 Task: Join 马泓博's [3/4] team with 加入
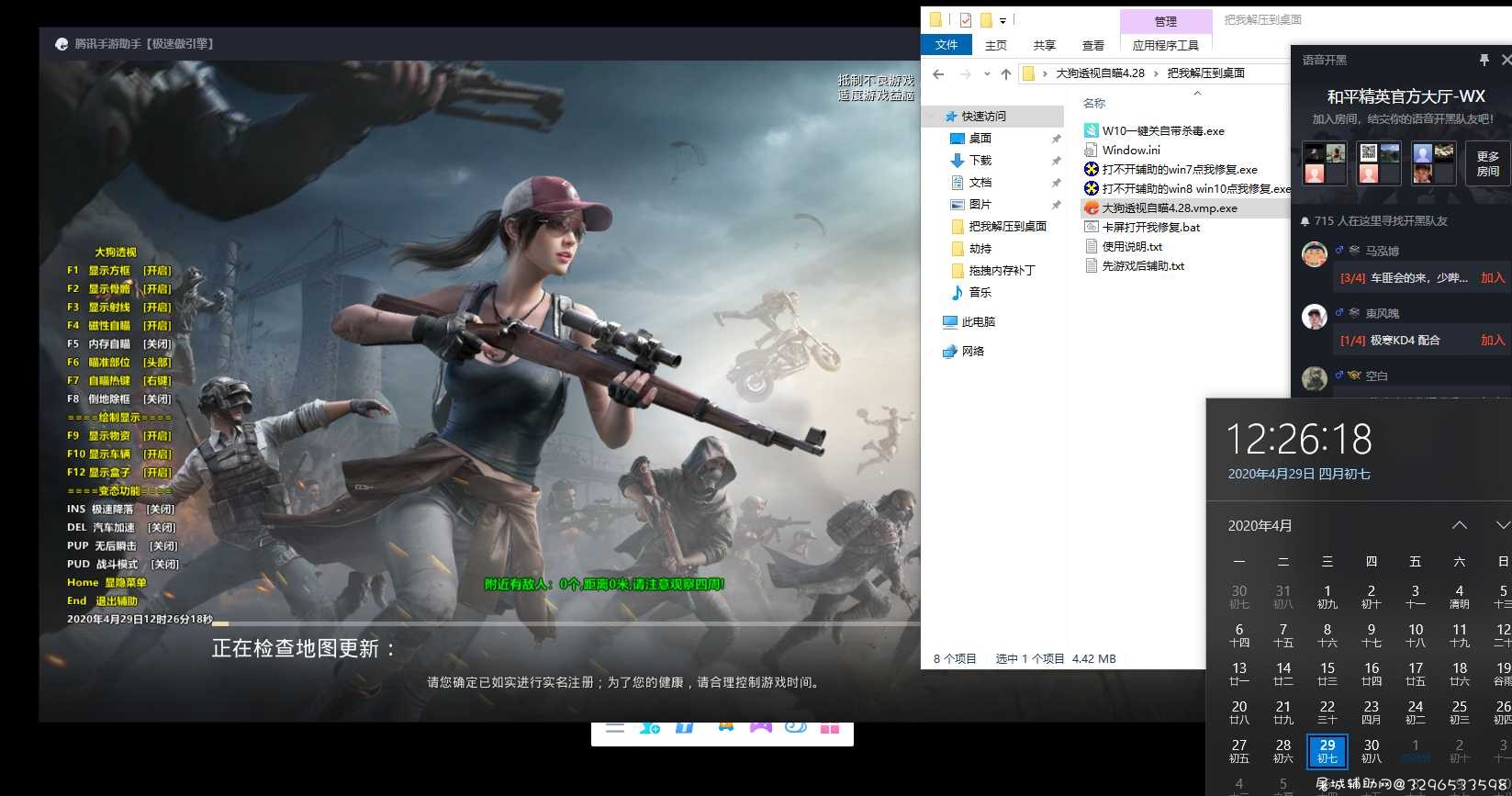1493,278
